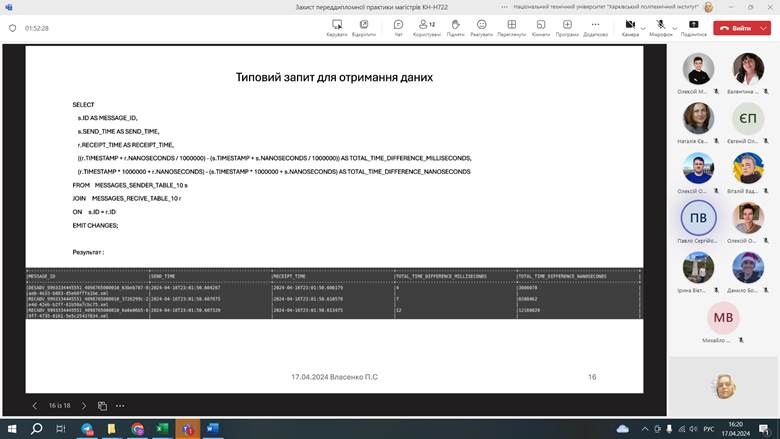Click footer text '17.04.2024 Власенко П.С'

[334, 377]
